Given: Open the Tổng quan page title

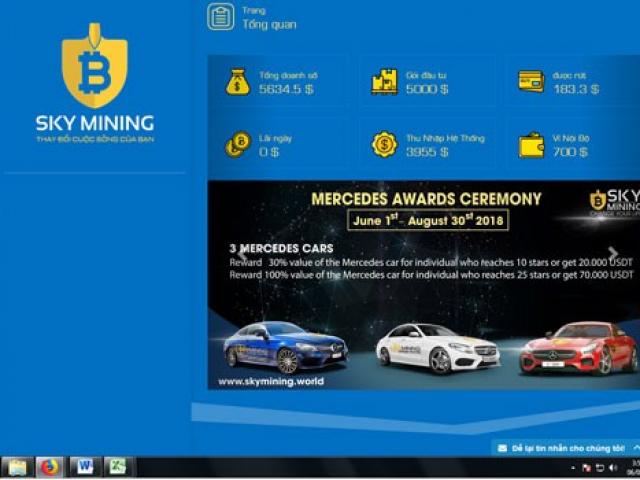Looking at the screenshot, I should click(x=269, y=24).
